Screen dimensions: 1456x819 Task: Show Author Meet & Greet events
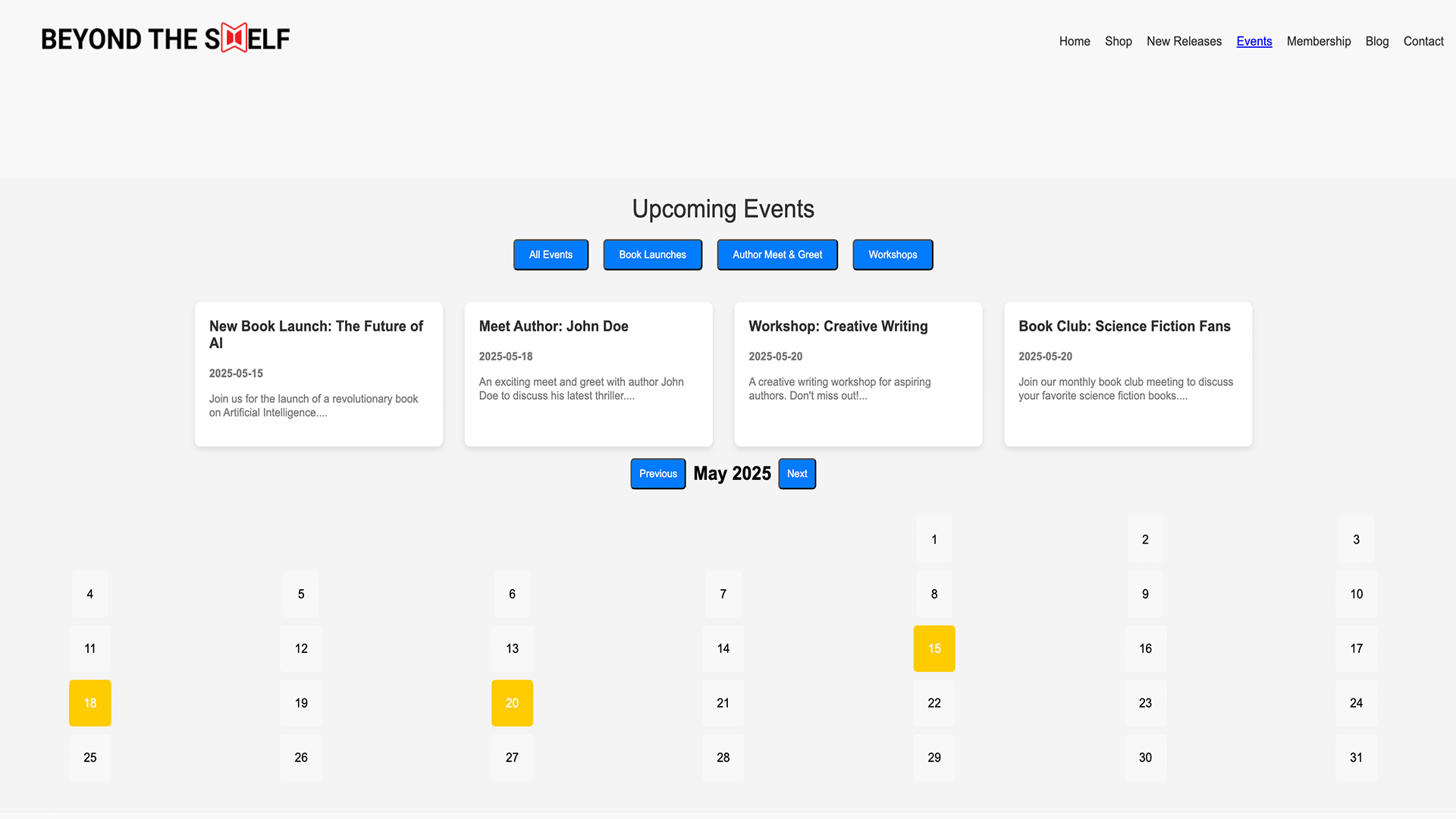[777, 255]
